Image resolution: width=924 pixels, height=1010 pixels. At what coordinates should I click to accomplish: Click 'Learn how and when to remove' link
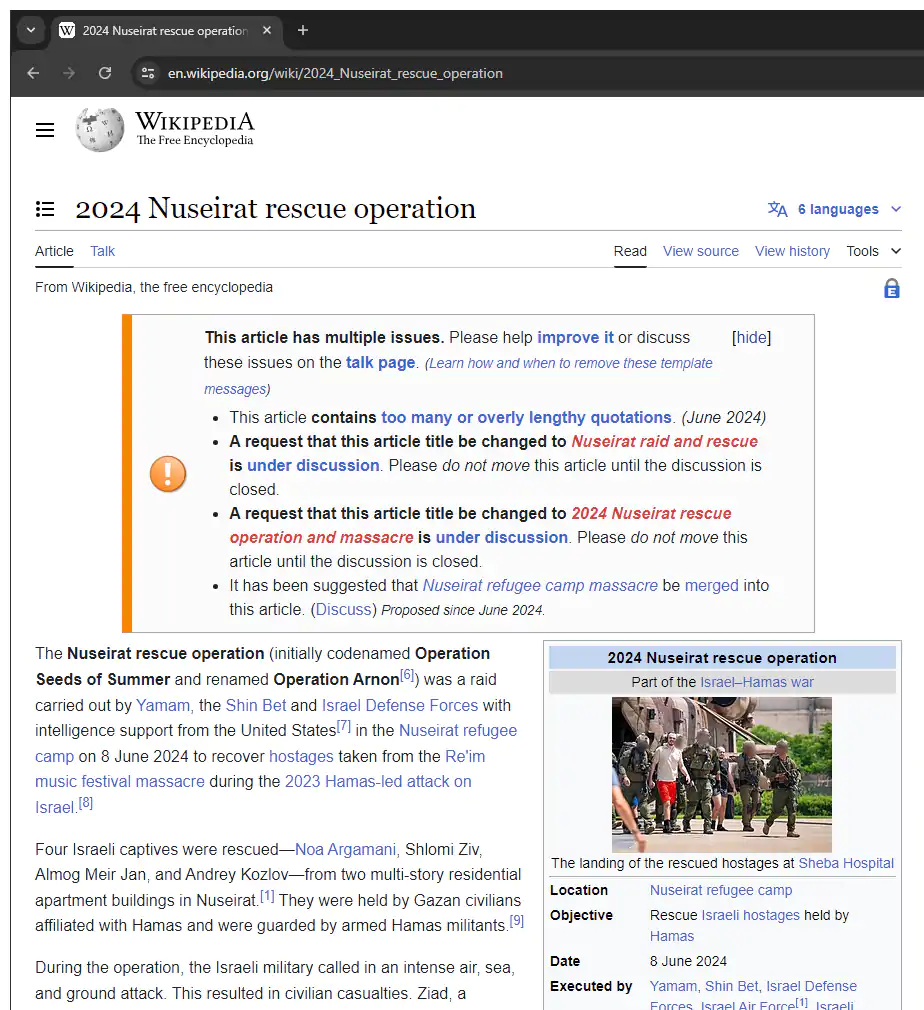[x=458, y=376]
